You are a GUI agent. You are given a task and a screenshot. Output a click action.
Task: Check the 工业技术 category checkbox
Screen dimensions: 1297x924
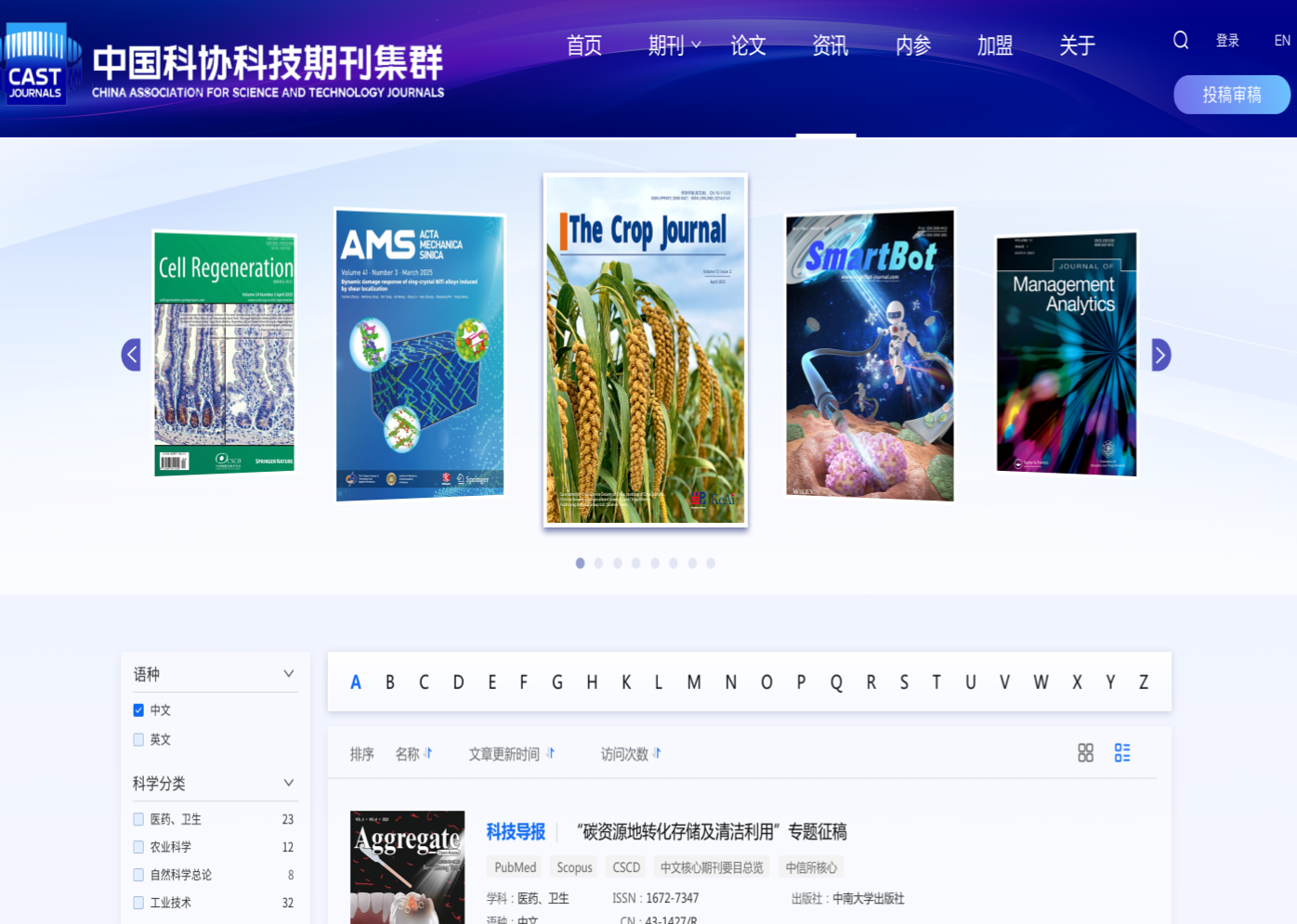[138, 903]
